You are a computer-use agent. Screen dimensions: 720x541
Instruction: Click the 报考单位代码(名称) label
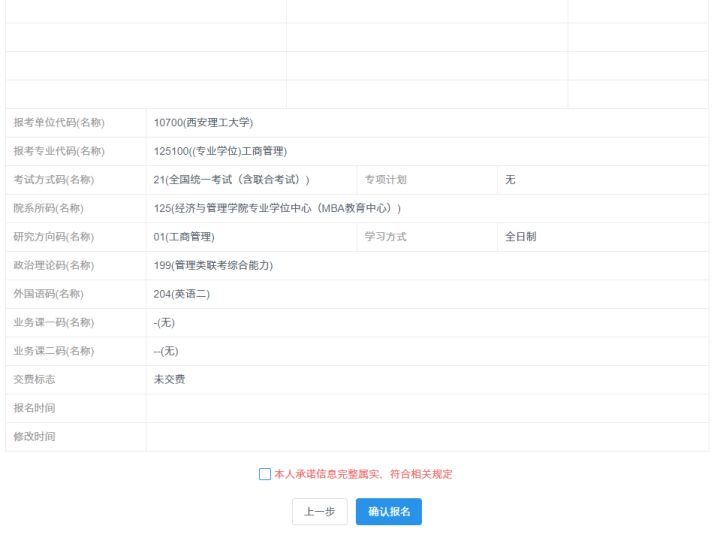click(59, 123)
